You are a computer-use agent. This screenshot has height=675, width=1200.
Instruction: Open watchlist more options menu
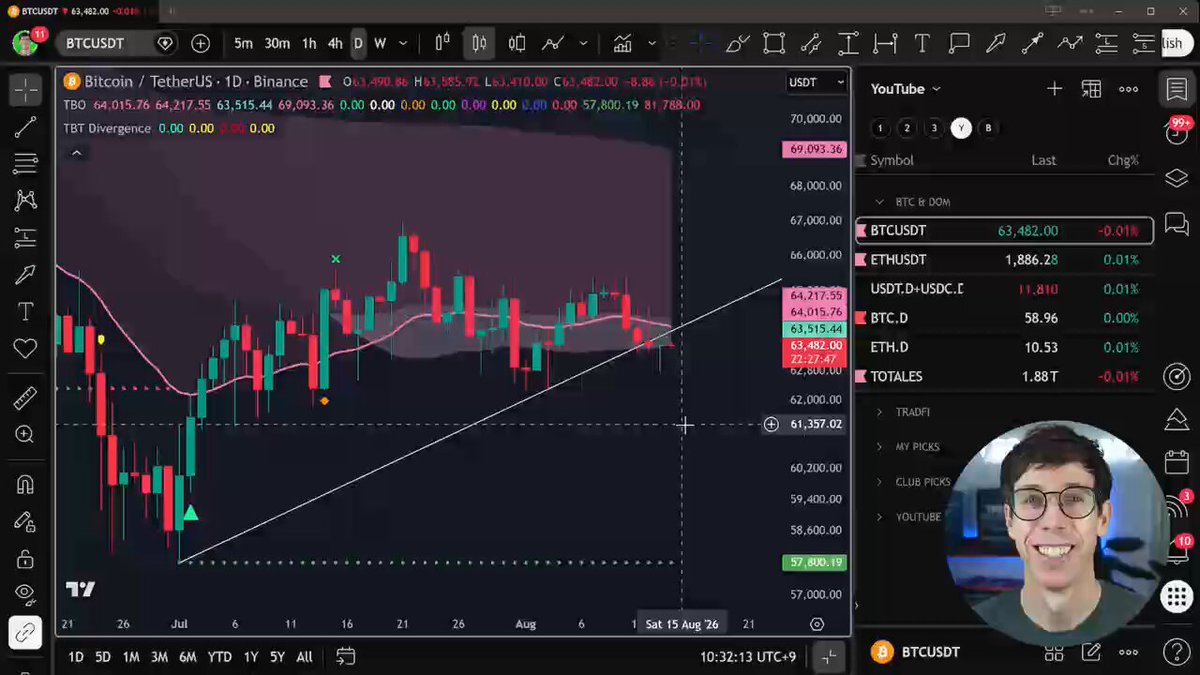click(x=1128, y=89)
